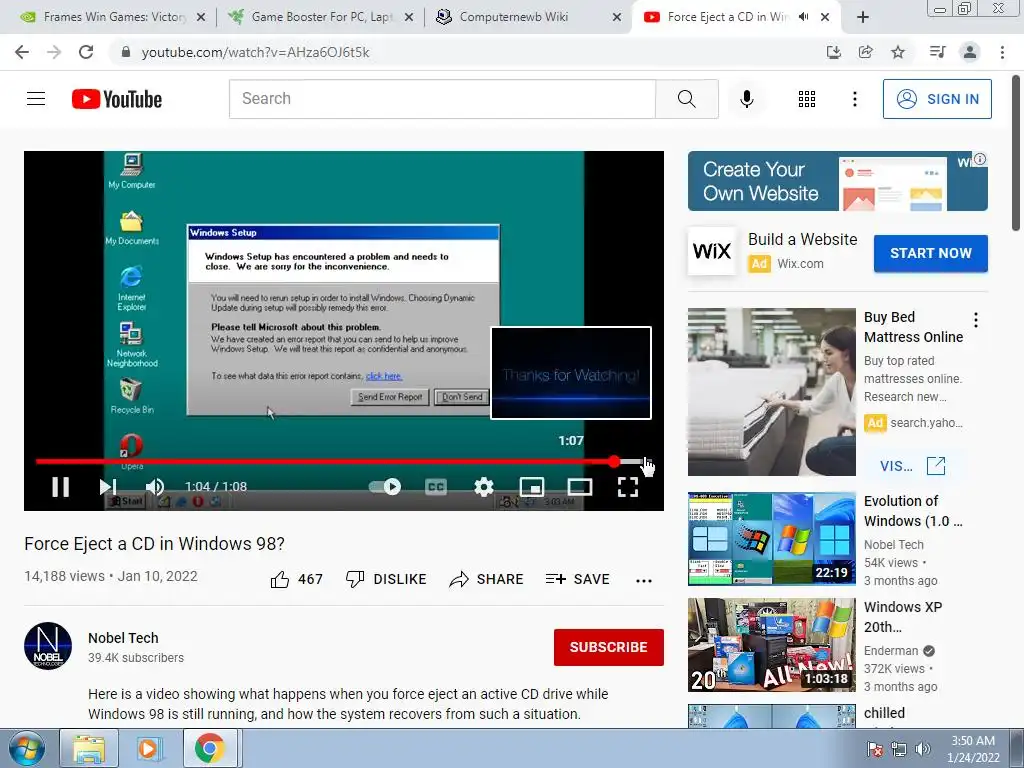Open Chrome three-dot menu
The image size is (1024, 768).
(1002, 52)
